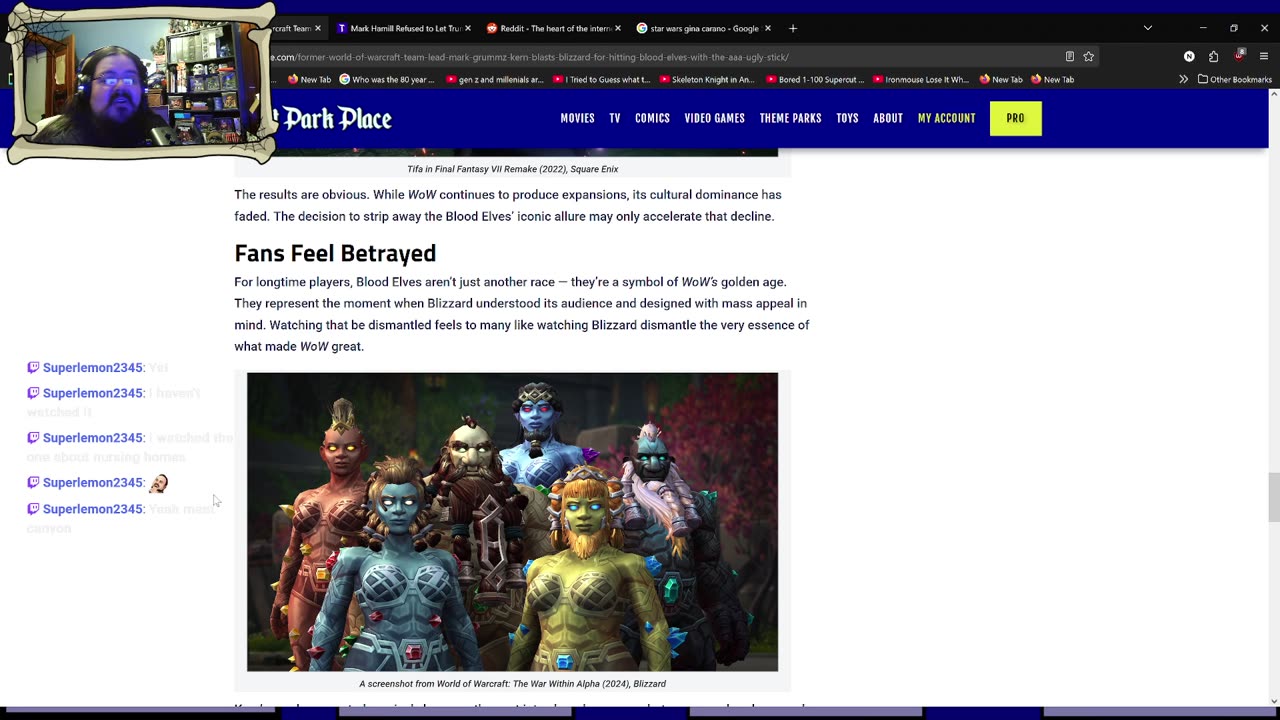Click scrollbar up arrow
The width and height of the screenshot is (1280, 720).
(1273, 94)
